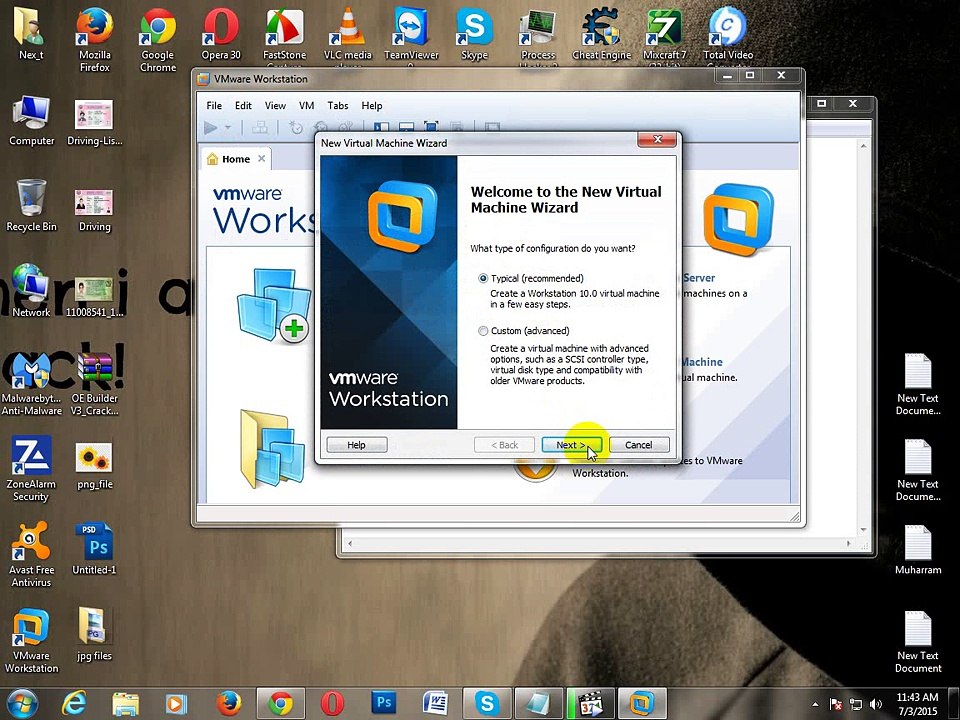Open the File menu in VMware Workstation

point(214,105)
